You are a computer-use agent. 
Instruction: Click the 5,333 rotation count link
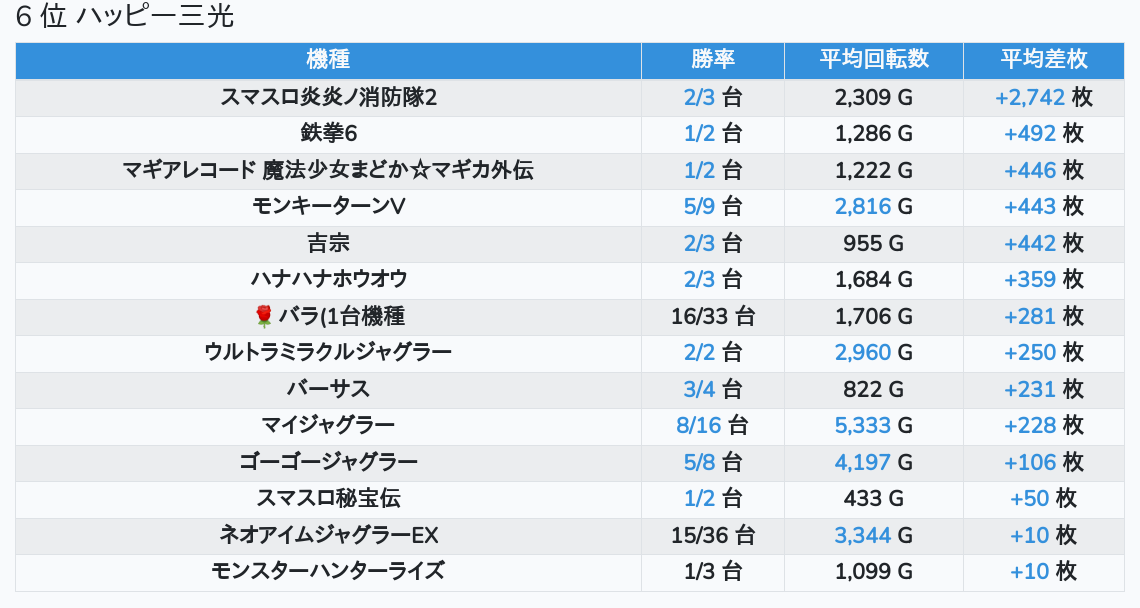pos(862,426)
